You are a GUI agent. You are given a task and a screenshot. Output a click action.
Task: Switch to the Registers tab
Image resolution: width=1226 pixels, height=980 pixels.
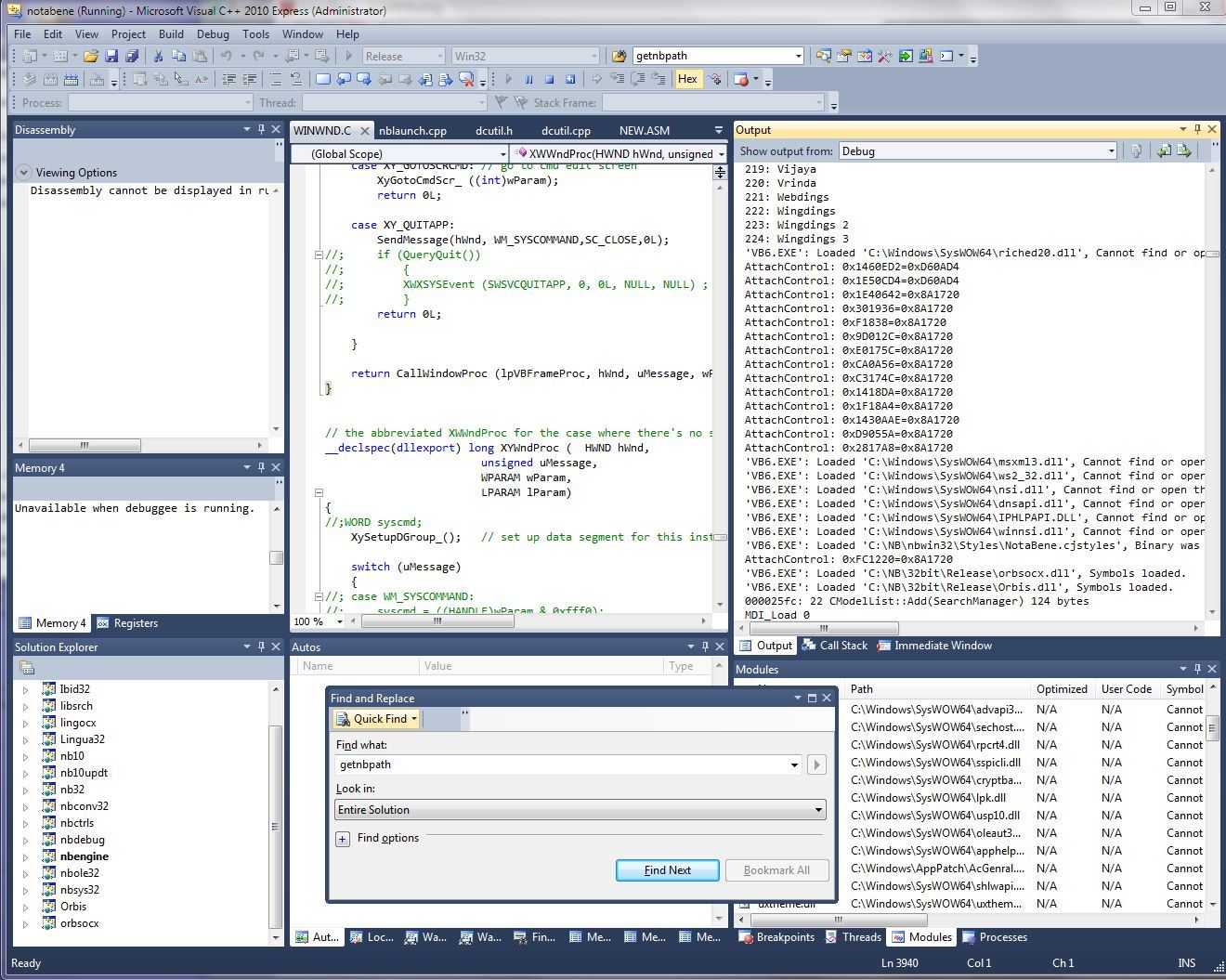[127, 623]
